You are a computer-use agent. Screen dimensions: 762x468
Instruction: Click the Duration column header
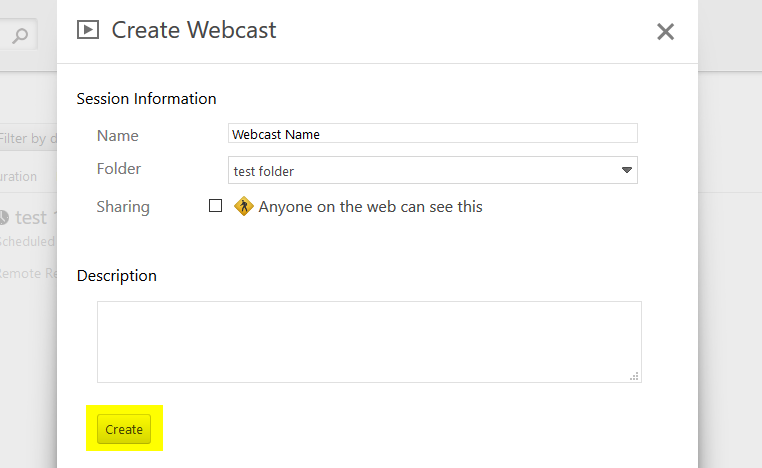pyautogui.click(x=18, y=176)
